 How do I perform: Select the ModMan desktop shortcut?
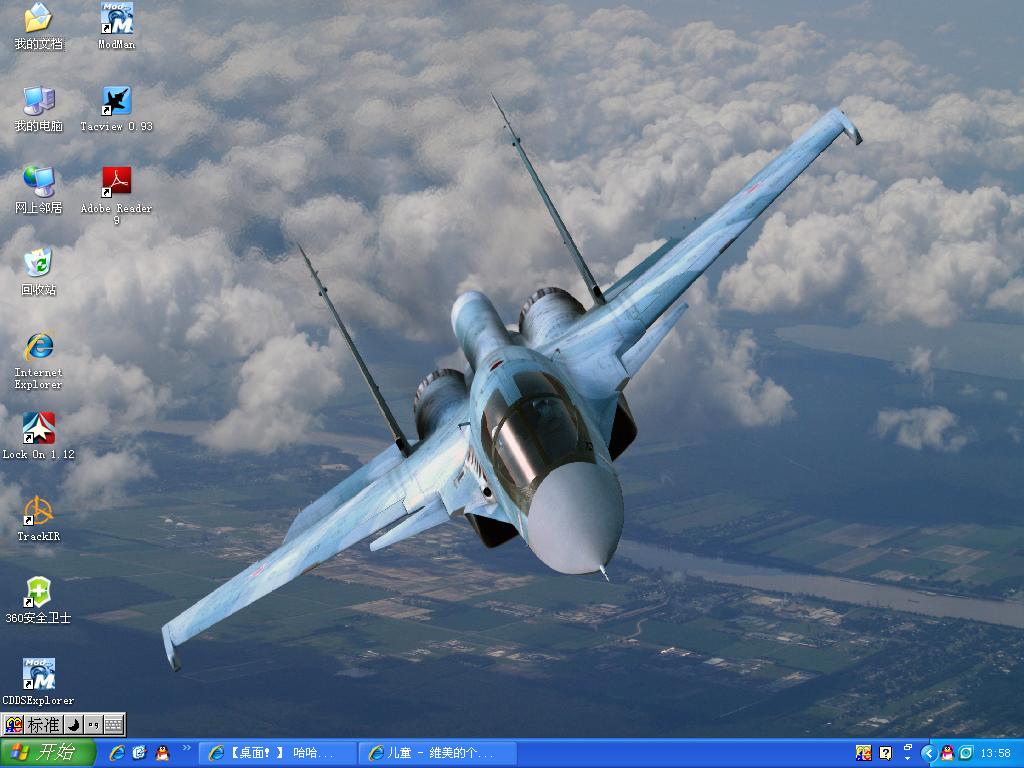[x=117, y=26]
